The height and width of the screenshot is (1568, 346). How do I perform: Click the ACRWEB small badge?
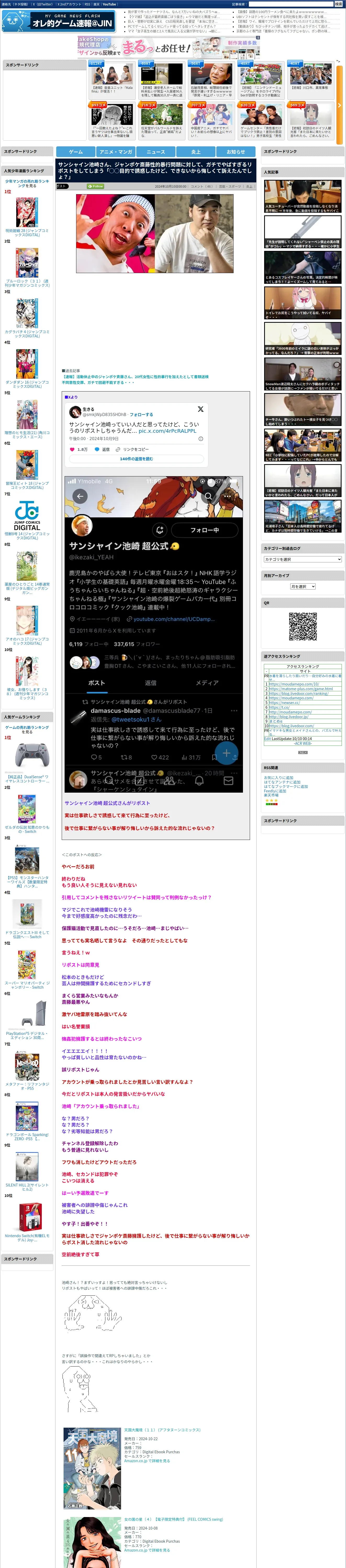pyautogui.click(x=303, y=752)
